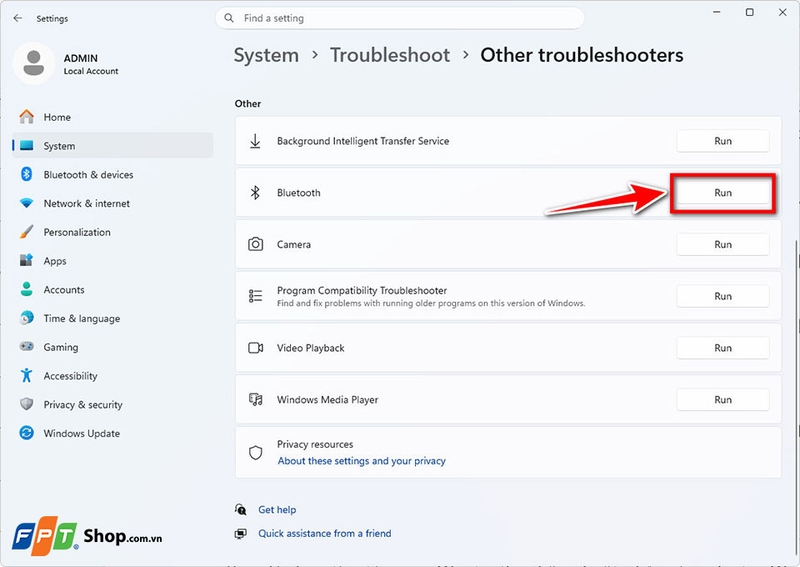
Task: Click the Windows Update sync icon
Action: [27, 433]
